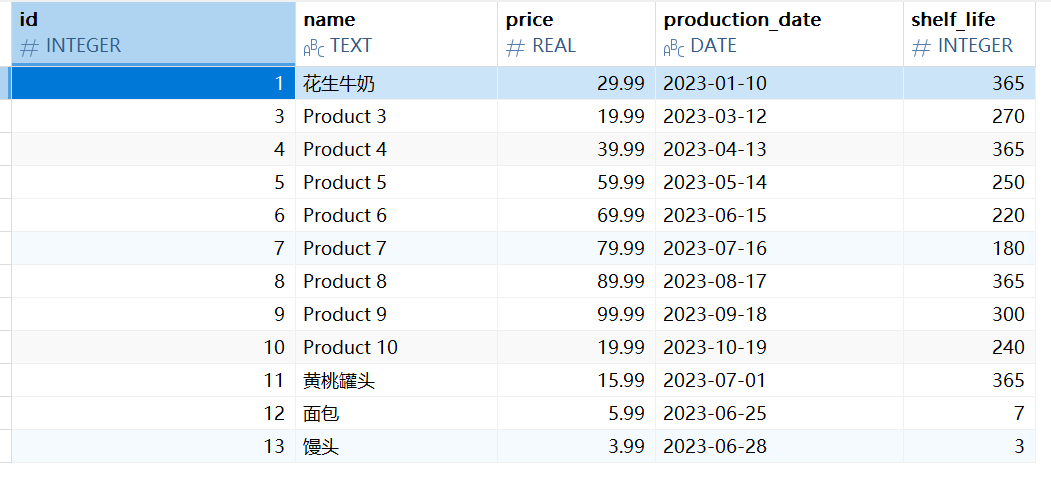Select the name column header
Screen dimensions: 1051x481
396,33
